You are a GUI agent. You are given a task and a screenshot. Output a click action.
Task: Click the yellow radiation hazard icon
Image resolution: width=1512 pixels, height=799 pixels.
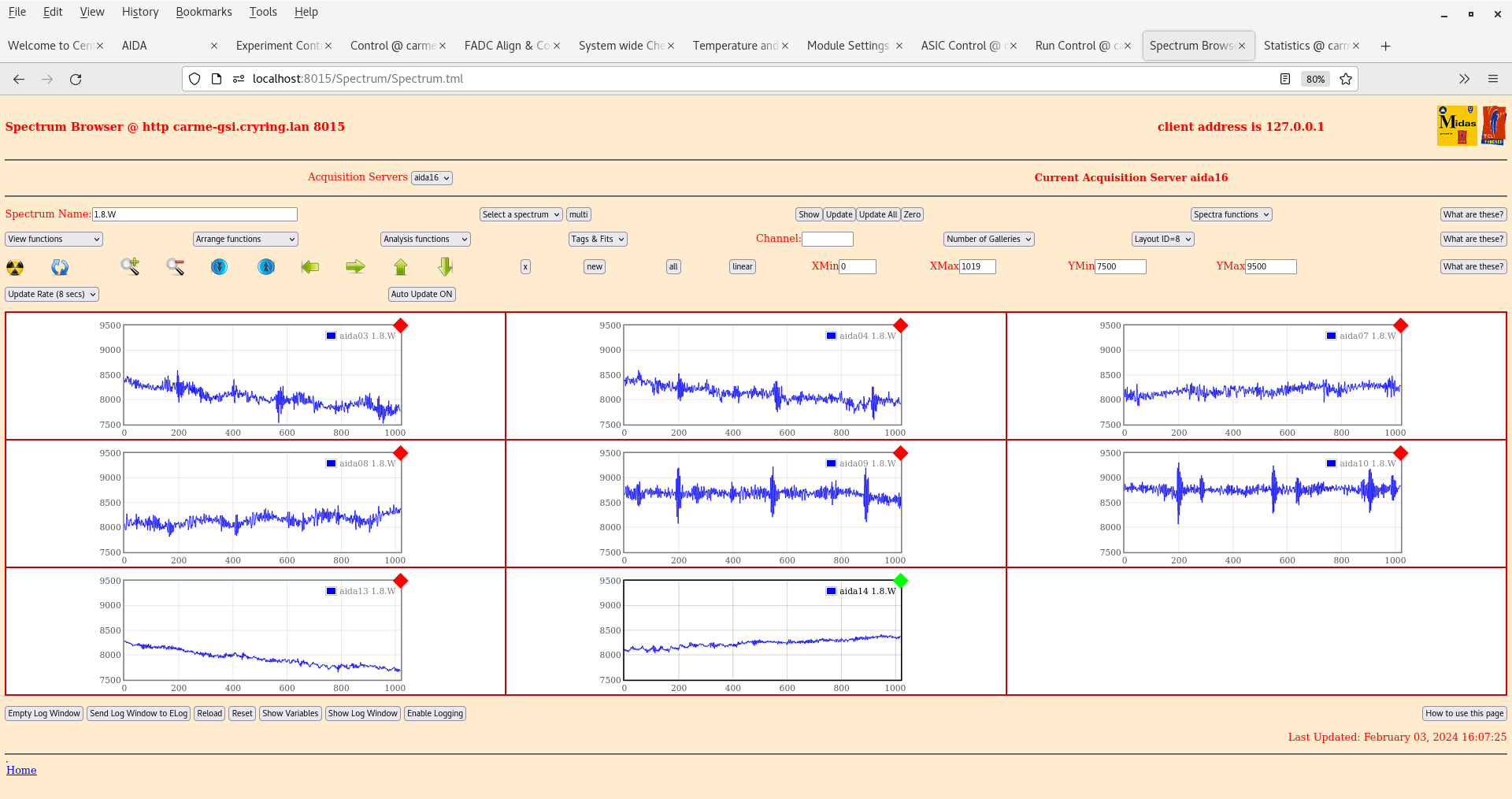pyautogui.click(x=15, y=267)
